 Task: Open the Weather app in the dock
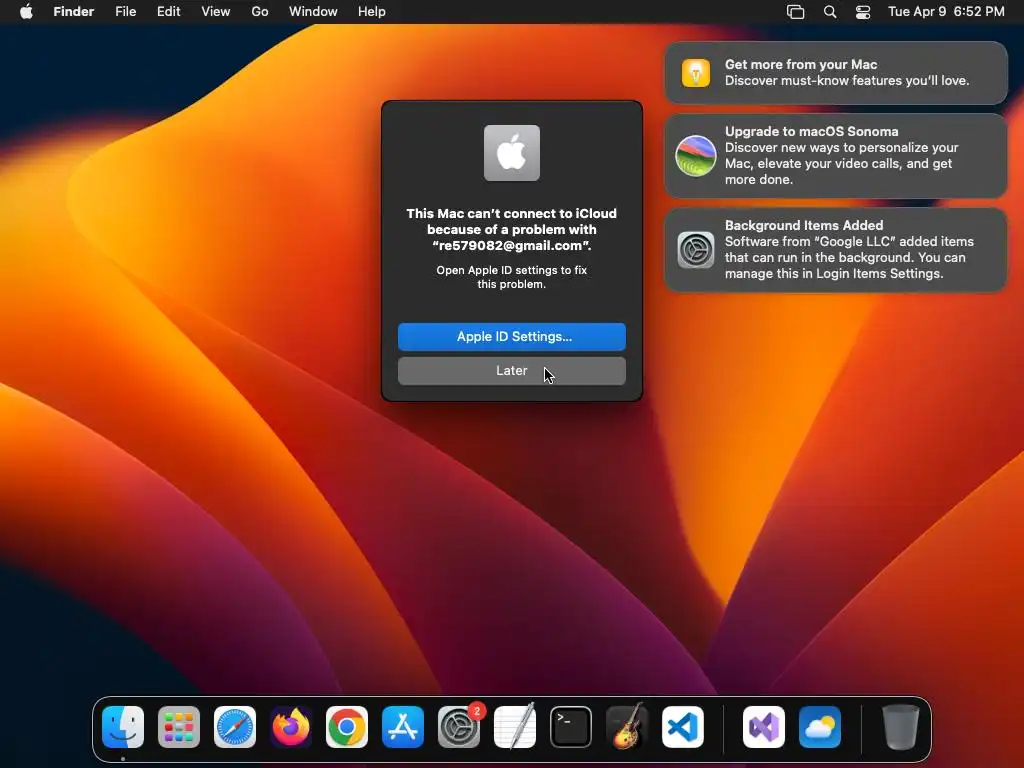(x=820, y=726)
